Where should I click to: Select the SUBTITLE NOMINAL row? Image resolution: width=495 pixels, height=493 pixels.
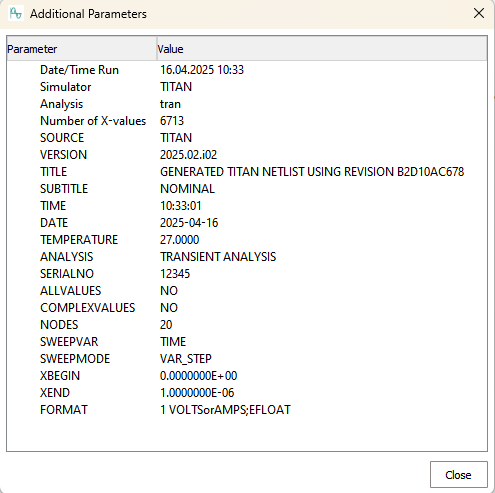tap(247, 189)
